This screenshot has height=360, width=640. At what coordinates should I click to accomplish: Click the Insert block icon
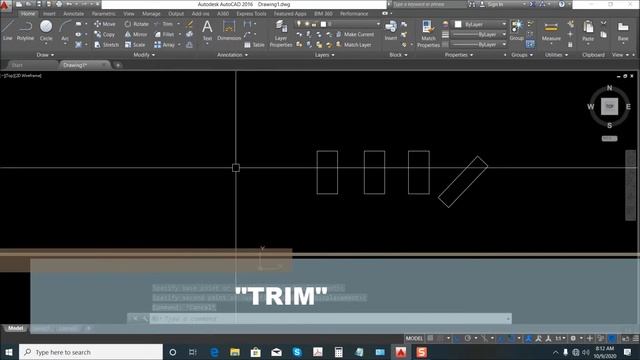391,30
